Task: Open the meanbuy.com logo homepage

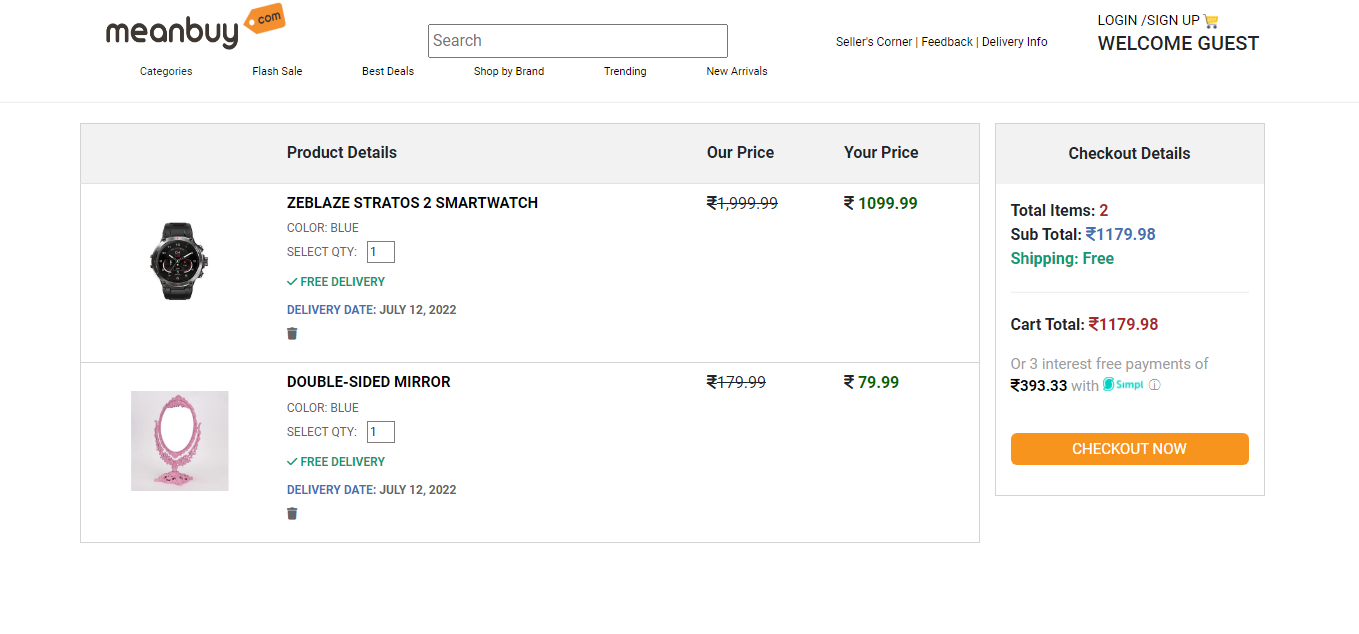Action: [x=195, y=27]
